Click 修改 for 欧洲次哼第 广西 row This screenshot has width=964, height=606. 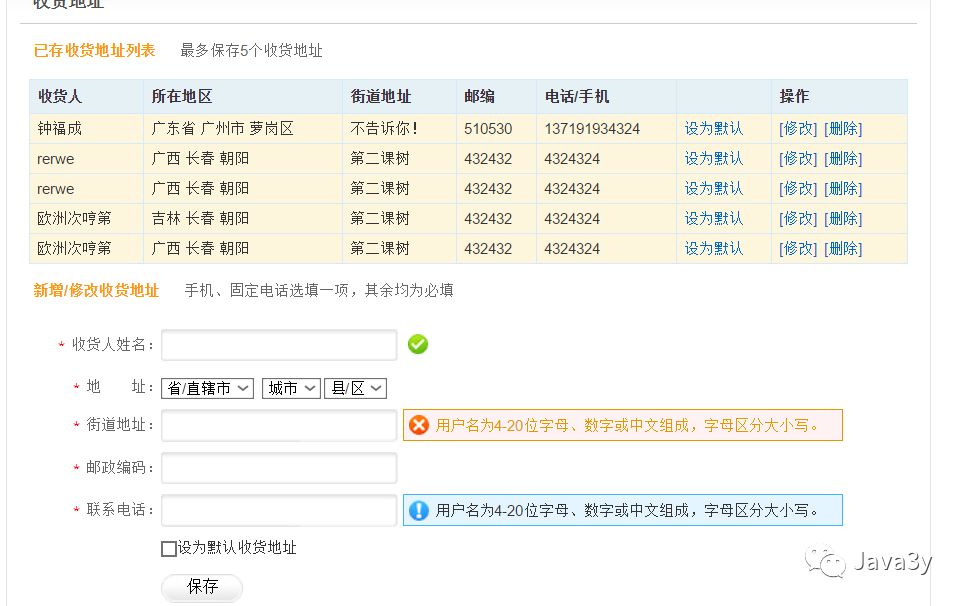(798, 248)
